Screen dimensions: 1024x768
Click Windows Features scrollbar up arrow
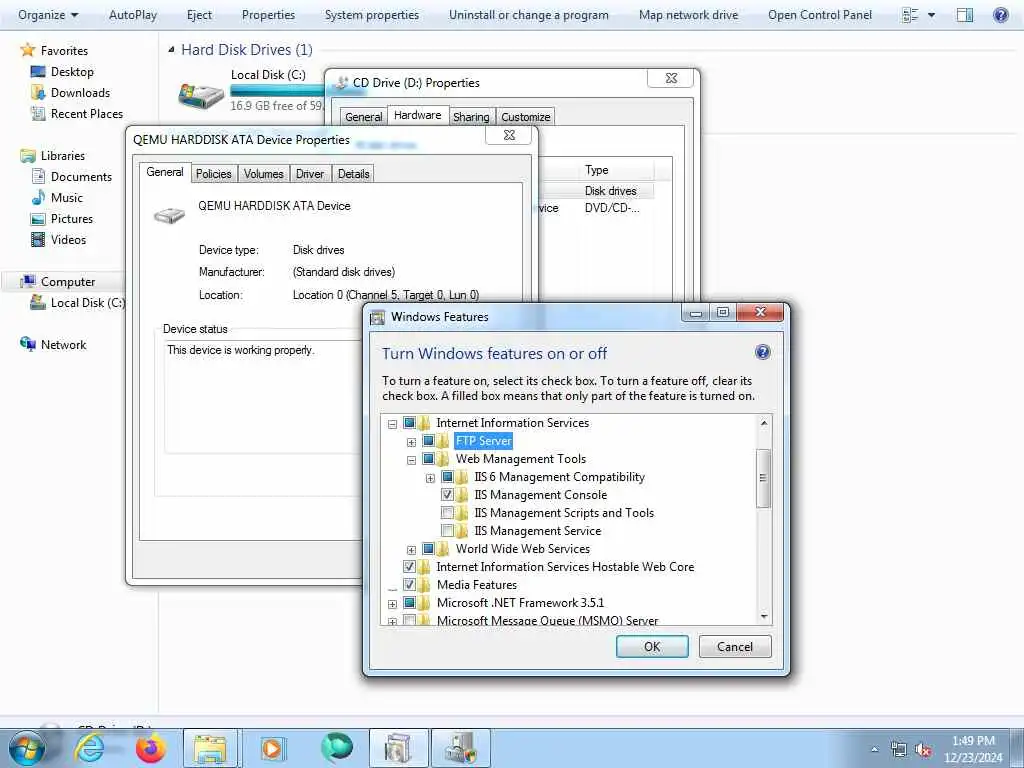[x=763, y=423]
